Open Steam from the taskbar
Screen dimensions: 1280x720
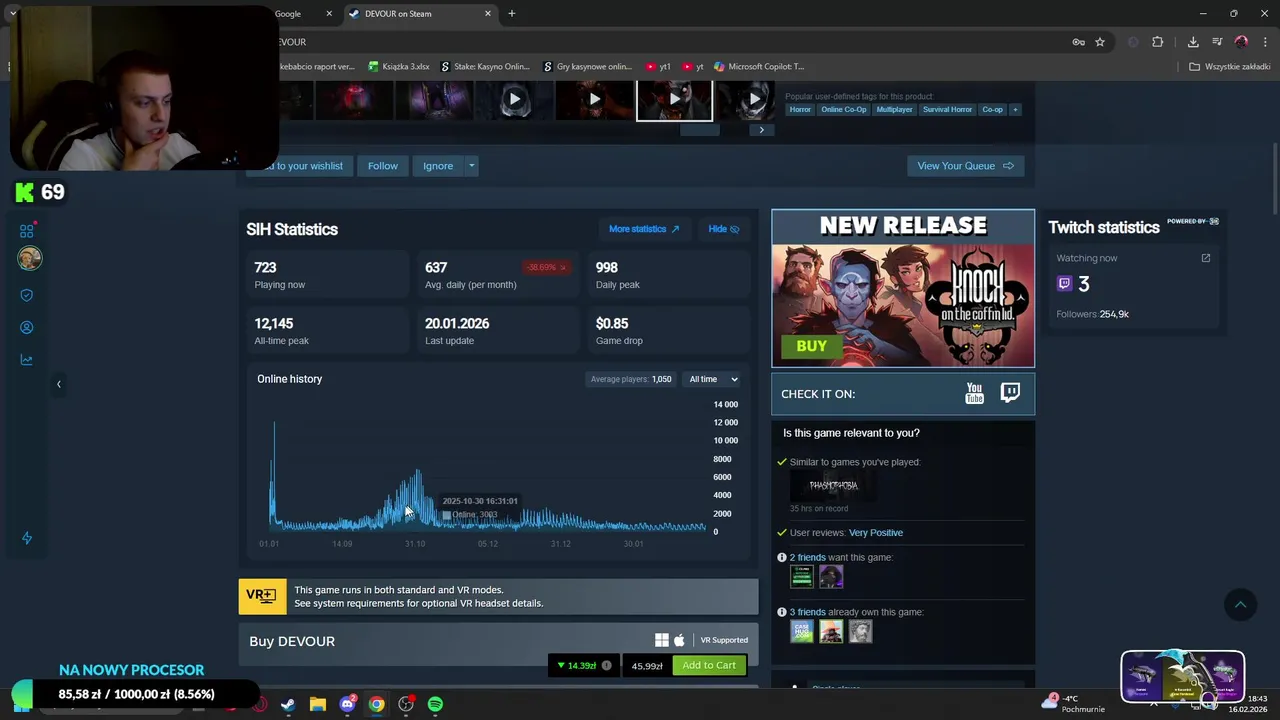(x=288, y=704)
